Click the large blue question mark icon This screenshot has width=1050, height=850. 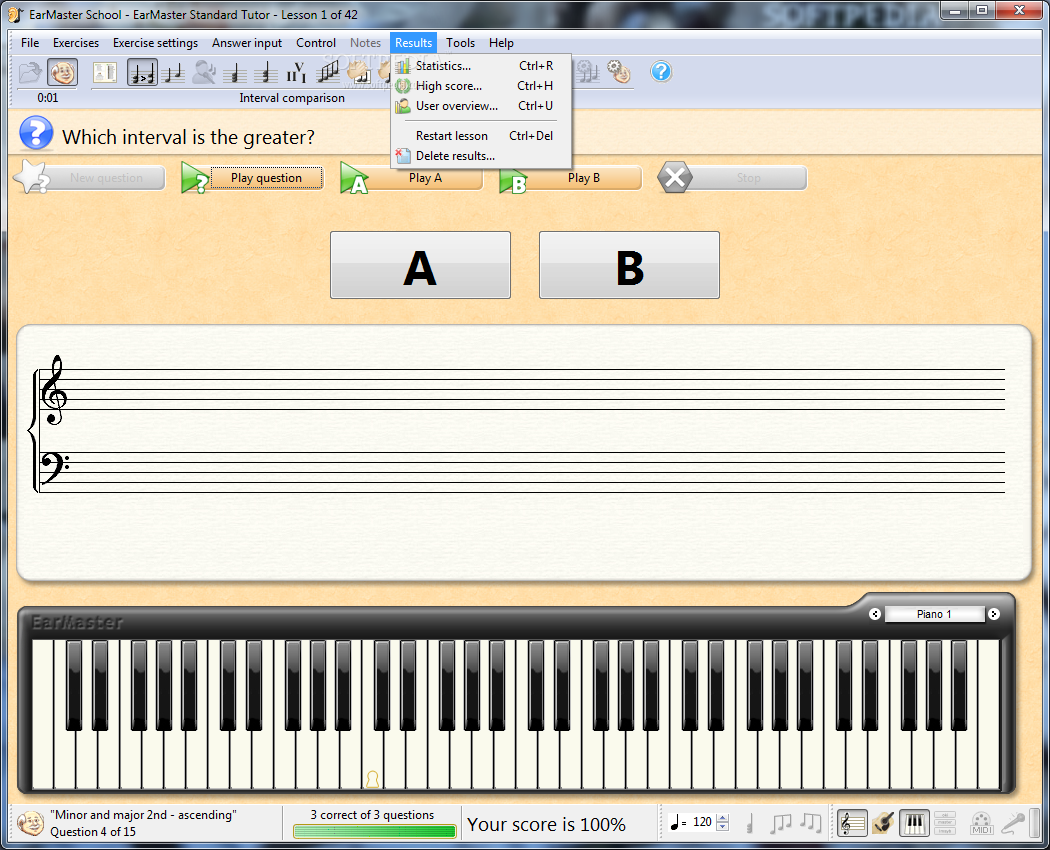(x=36, y=133)
